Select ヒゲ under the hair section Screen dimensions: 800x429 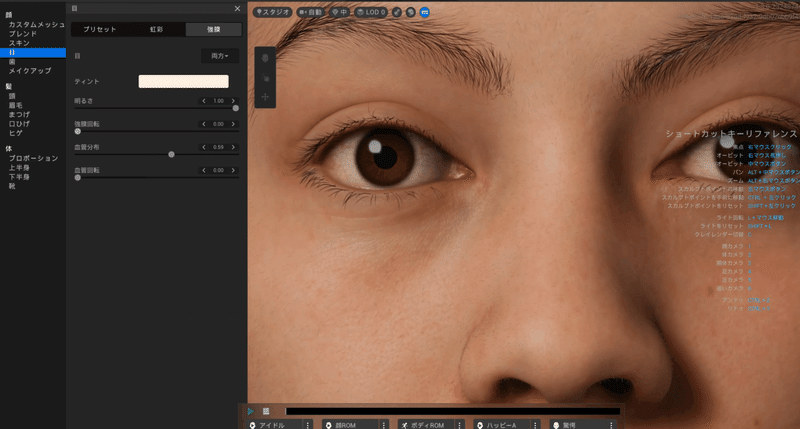[x=15, y=133]
